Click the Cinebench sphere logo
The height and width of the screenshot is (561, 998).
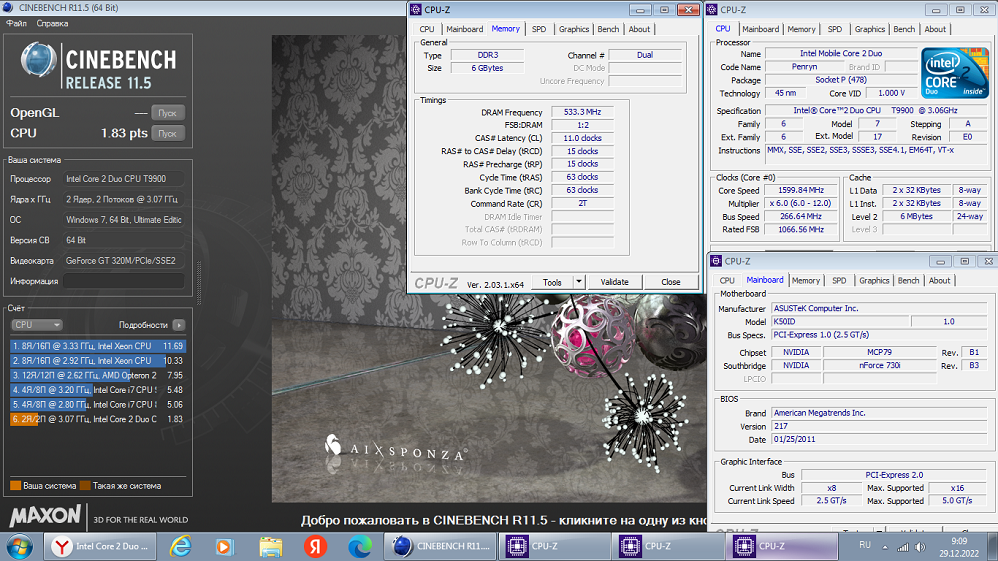point(37,59)
